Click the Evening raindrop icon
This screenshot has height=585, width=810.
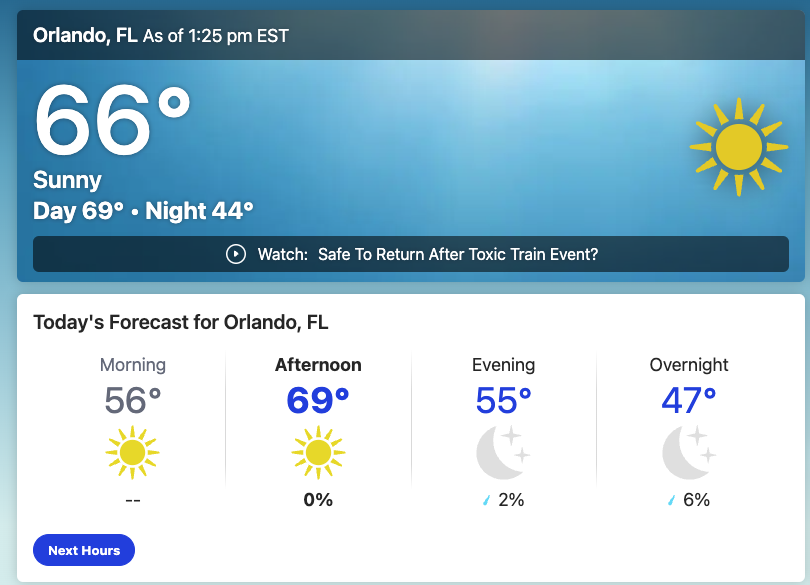pos(487,500)
